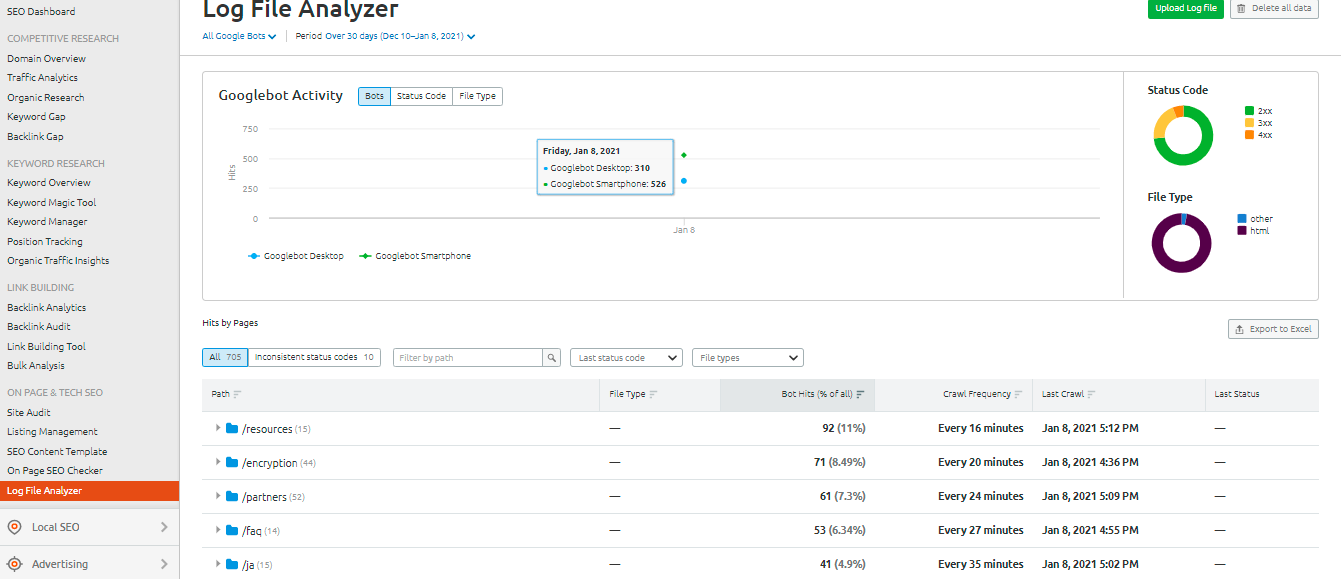
Task: Open Traffic Analytics in sidebar
Action: tap(42, 77)
